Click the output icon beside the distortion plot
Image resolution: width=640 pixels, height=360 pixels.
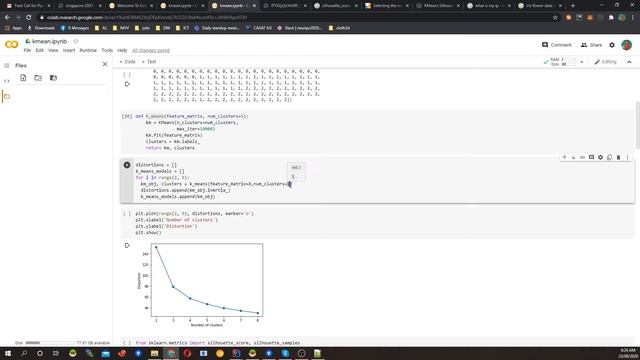(x=127, y=245)
